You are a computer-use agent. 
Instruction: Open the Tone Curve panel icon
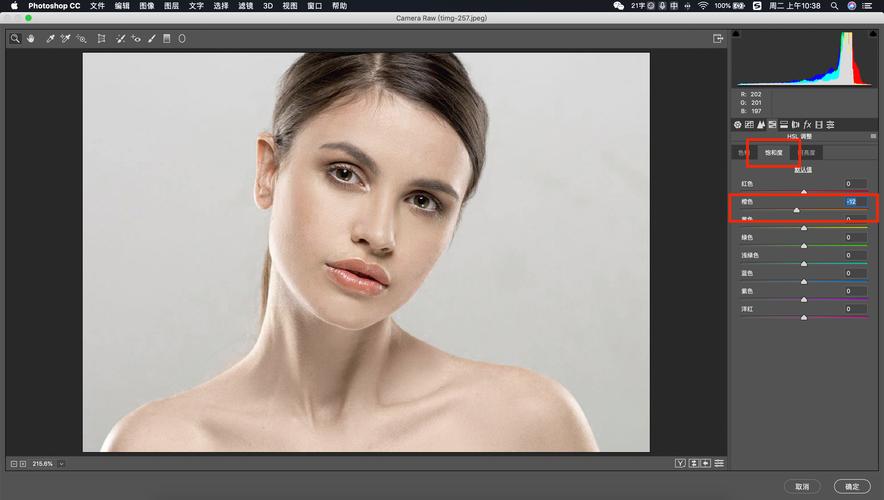[749, 125]
